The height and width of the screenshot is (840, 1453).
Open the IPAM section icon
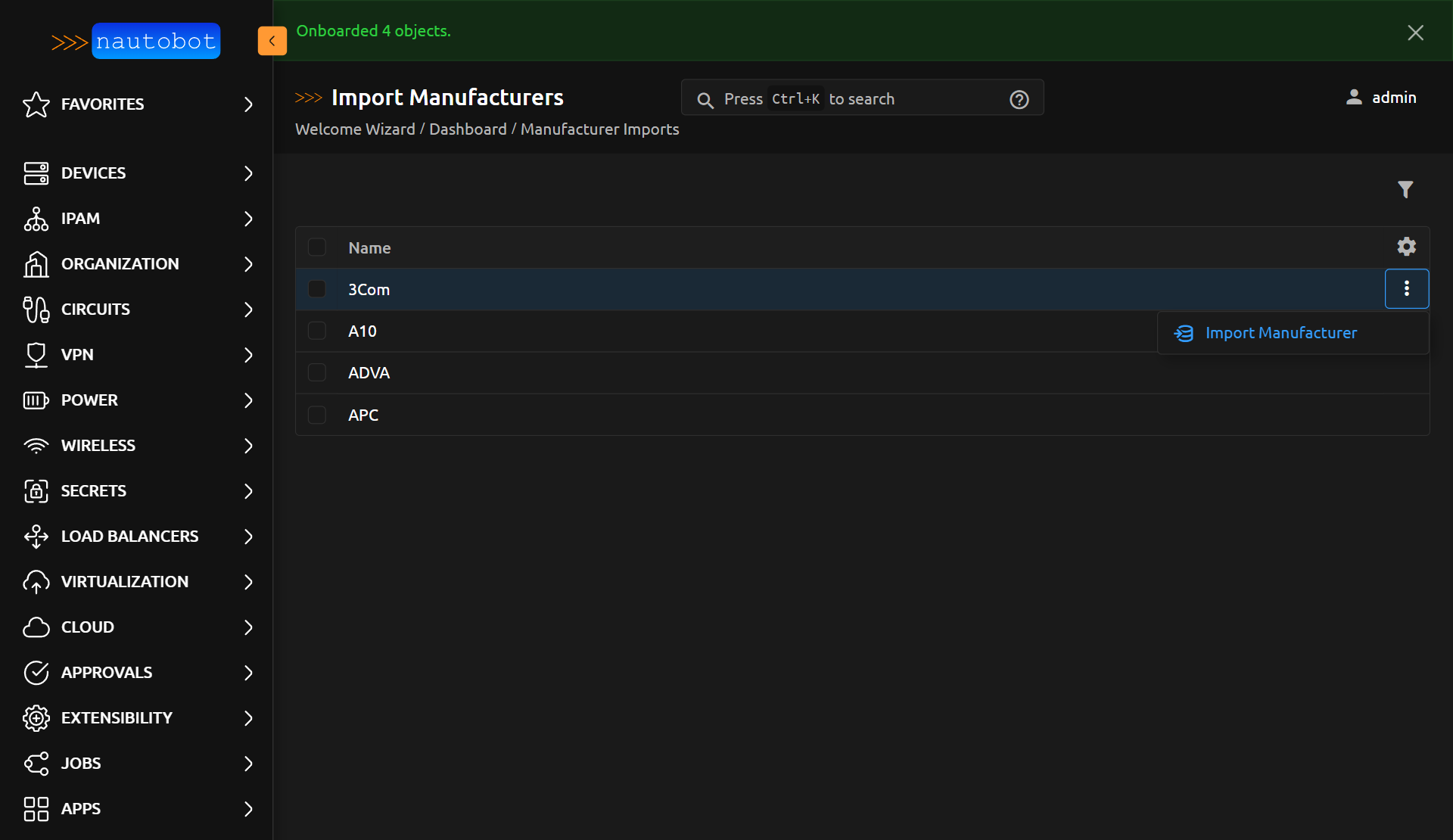[36, 219]
